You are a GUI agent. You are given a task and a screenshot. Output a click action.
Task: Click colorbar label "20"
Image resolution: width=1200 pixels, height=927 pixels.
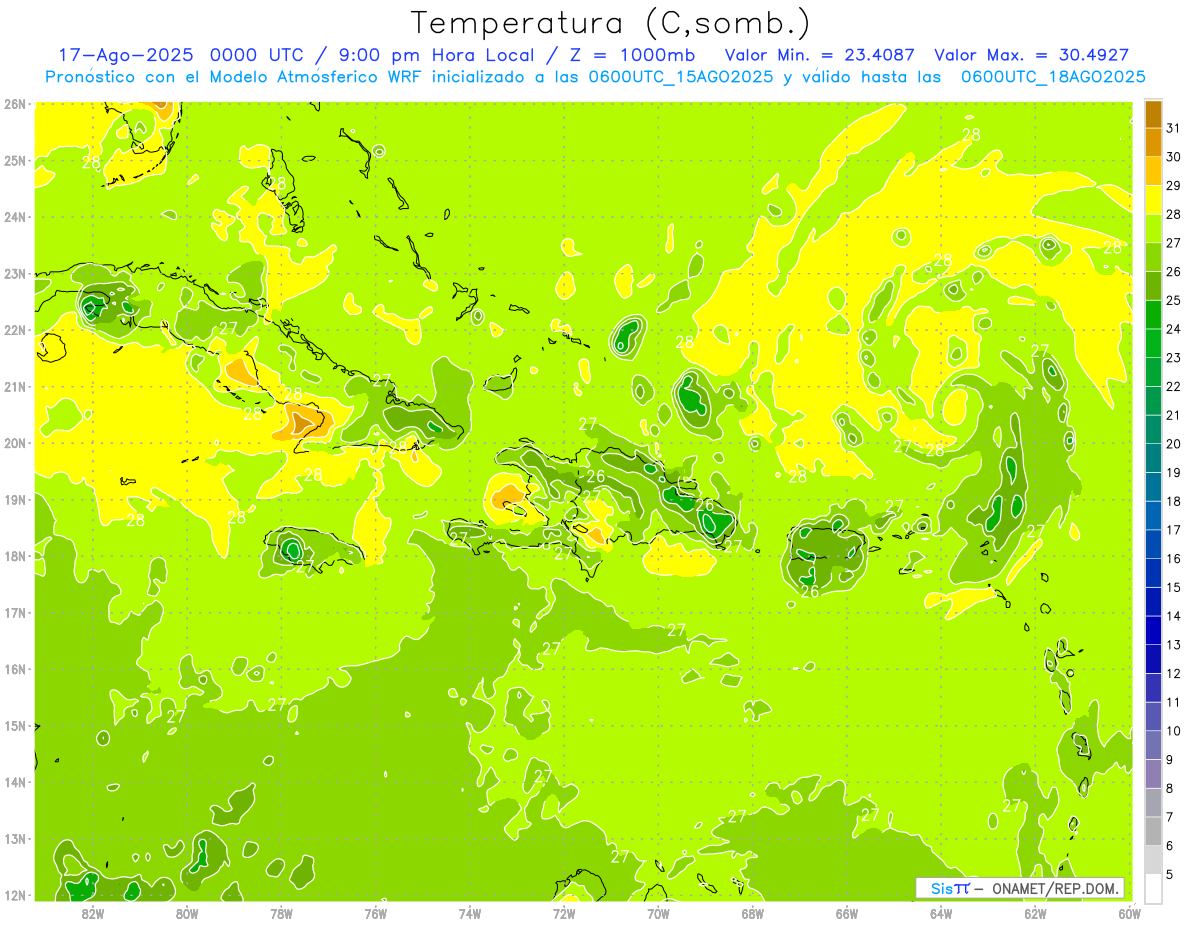pyautogui.click(x=1174, y=444)
